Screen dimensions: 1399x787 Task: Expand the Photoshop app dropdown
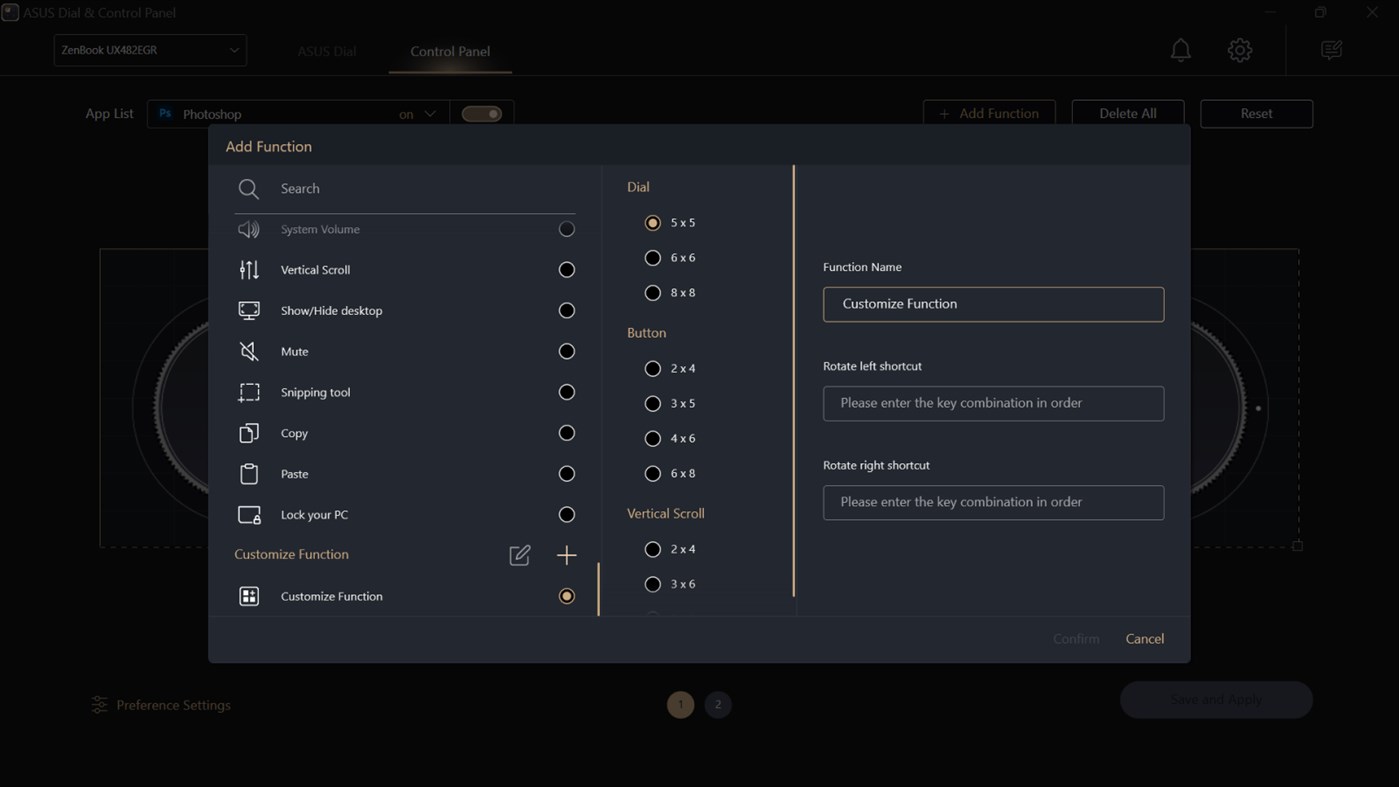[429, 113]
